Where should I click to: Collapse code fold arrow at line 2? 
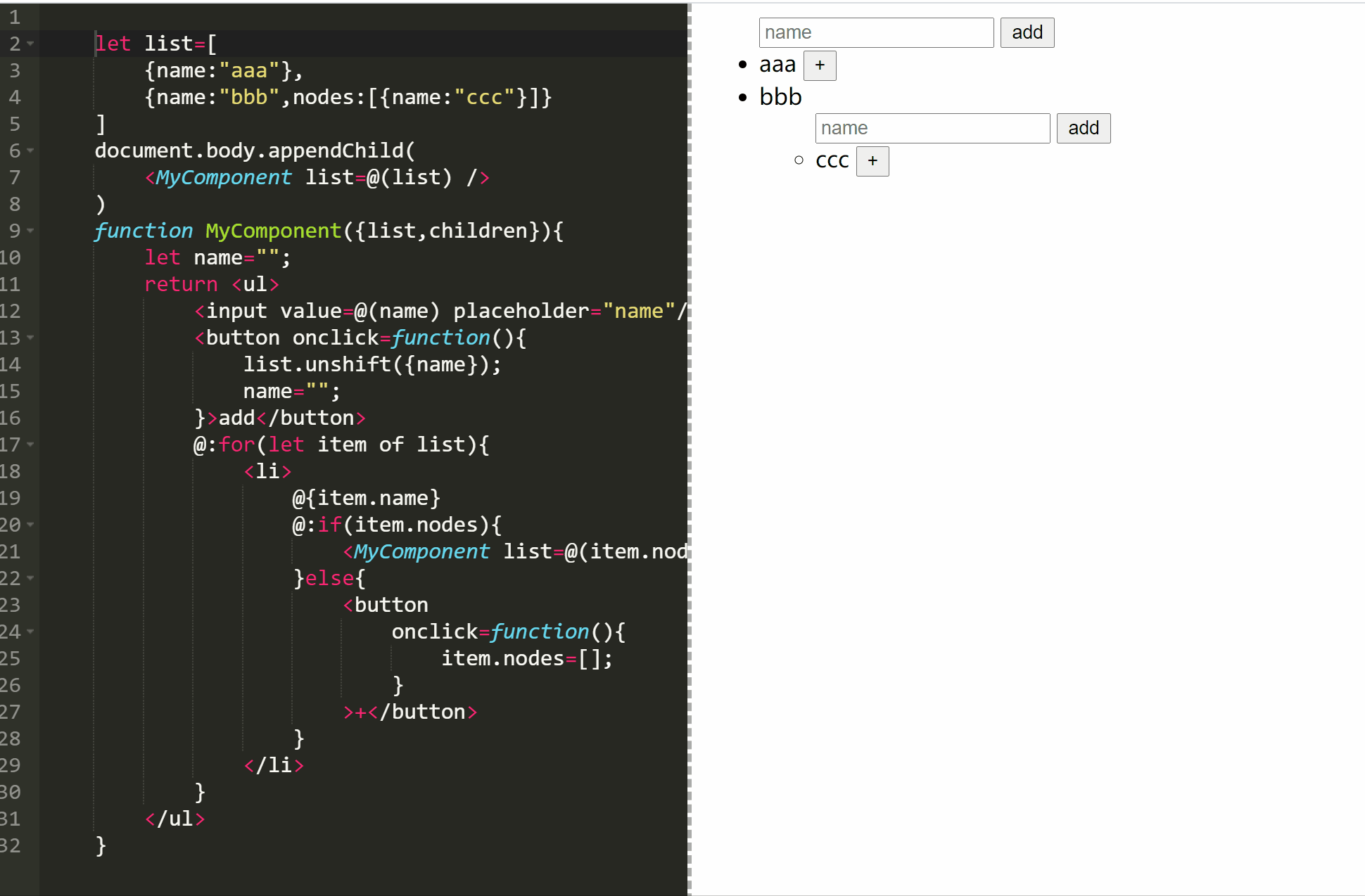pyautogui.click(x=30, y=44)
